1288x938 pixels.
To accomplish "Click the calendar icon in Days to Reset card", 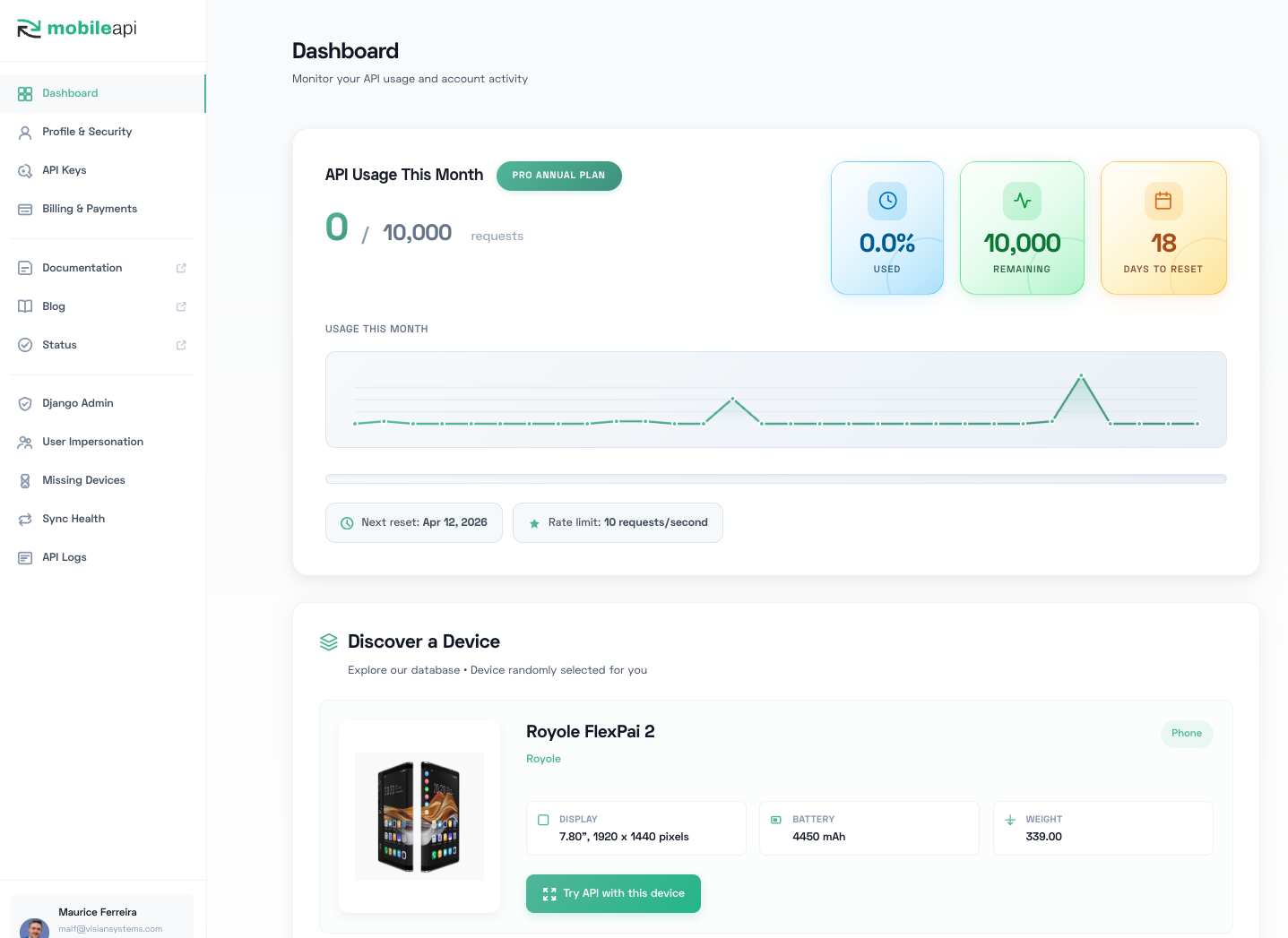I will [x=1163, y=201].
